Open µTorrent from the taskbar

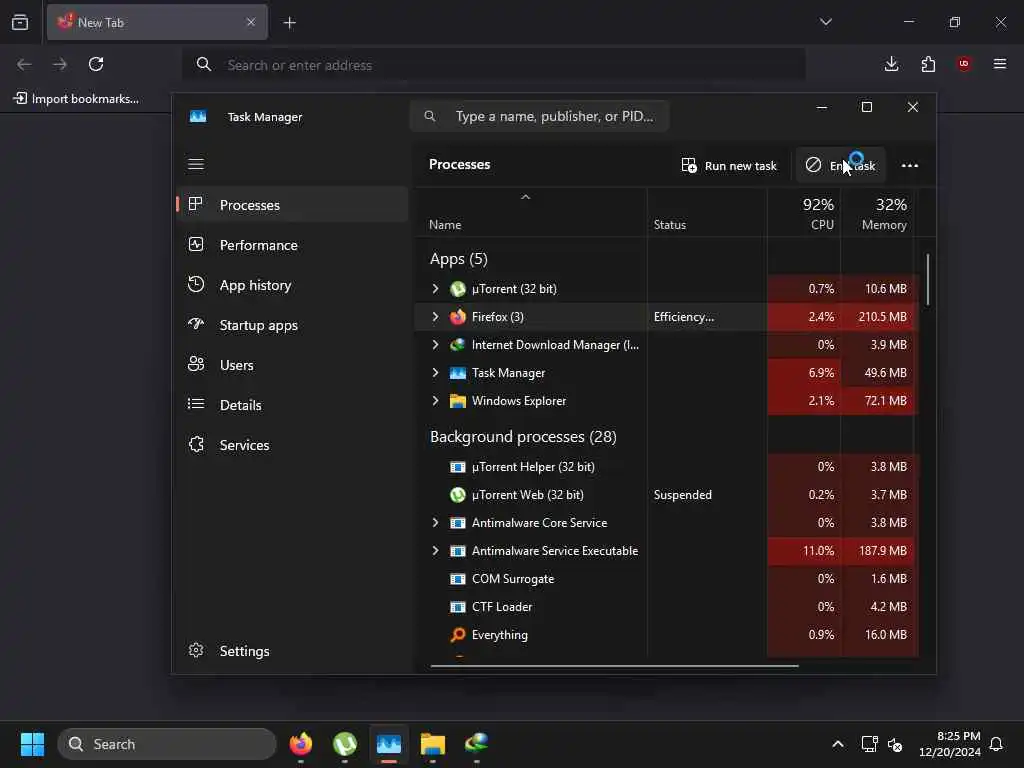tap(345, 744)
